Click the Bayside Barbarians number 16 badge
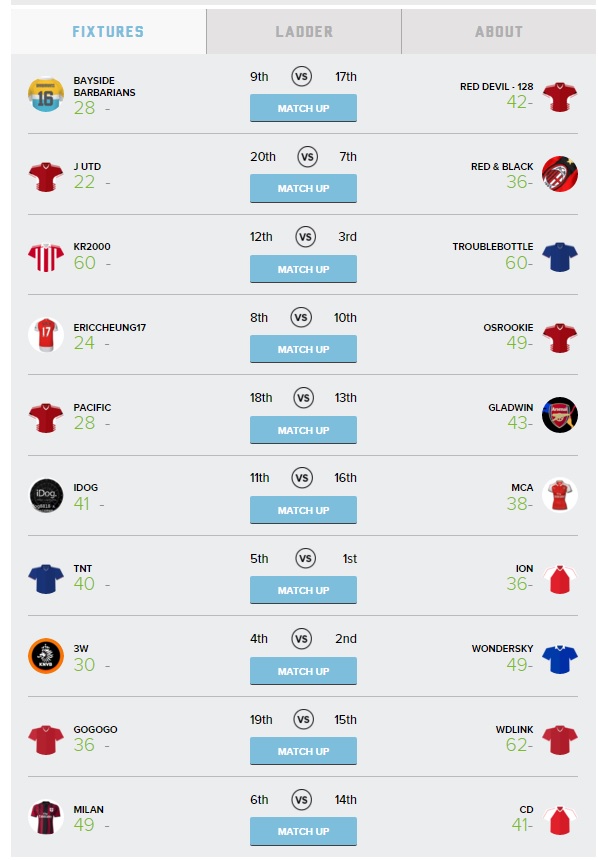Image resolution: width=598 pixels, height=860 pixels. click(x=46, y=94)
